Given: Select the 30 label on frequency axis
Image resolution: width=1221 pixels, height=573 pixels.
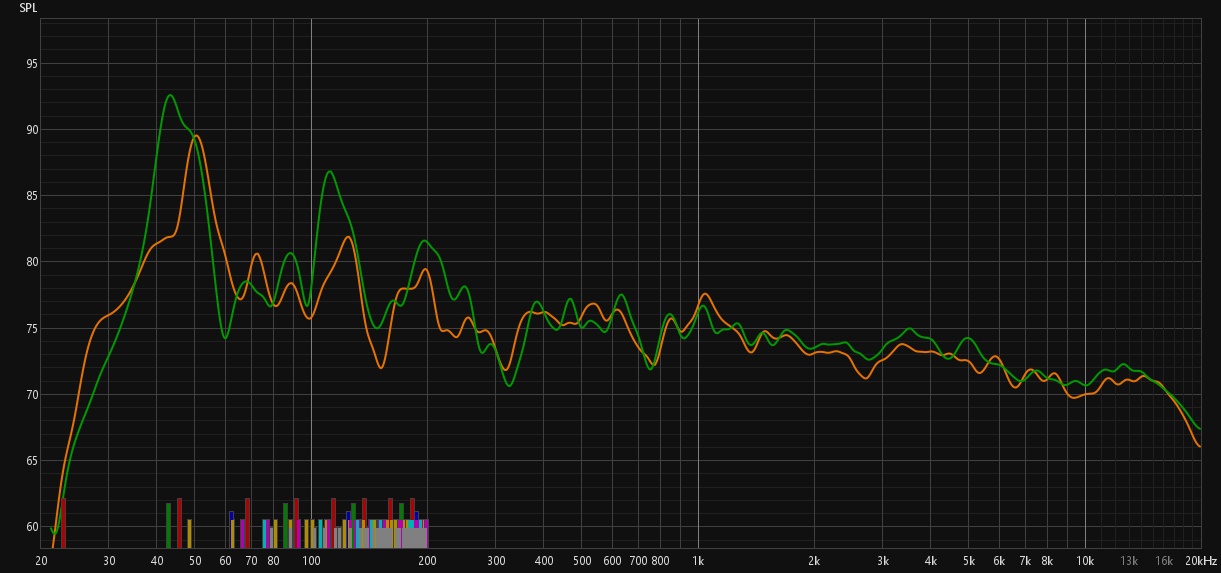Looking at the screenshot, I should coord(109,561).
